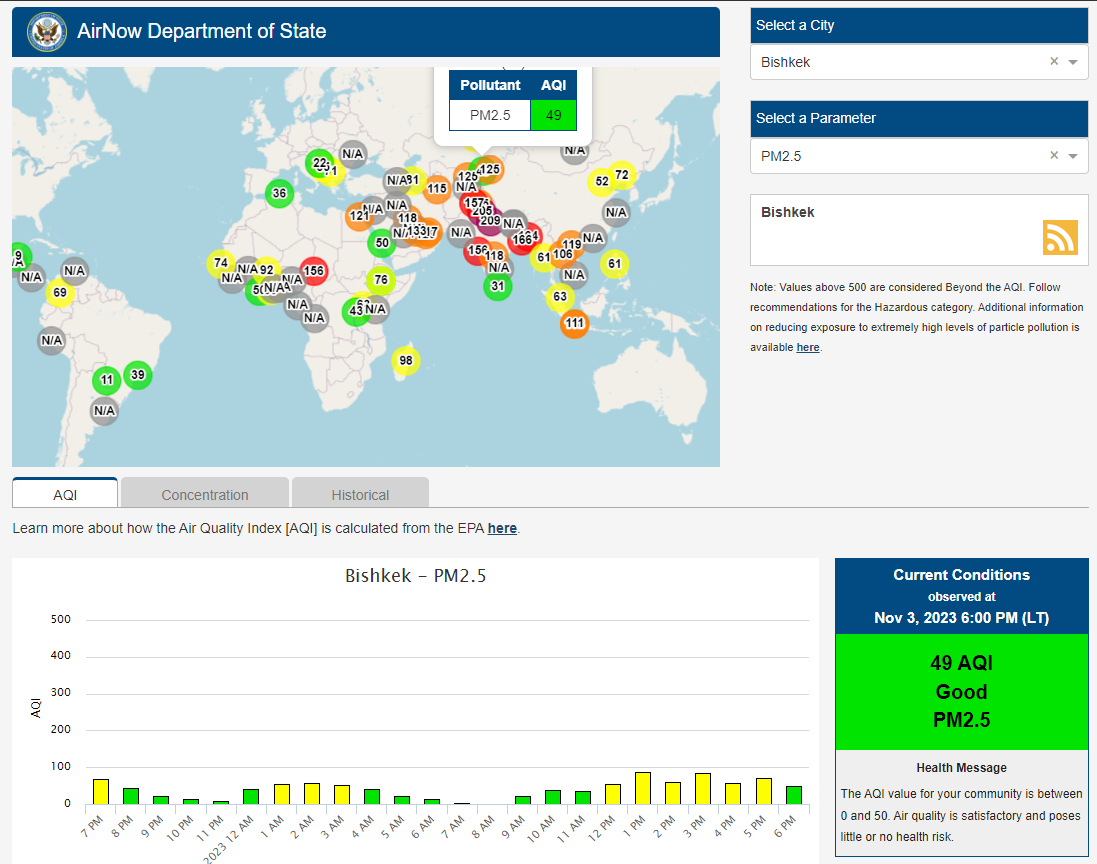The image size is (1097, 864).
Task: Follow the EPA AQI calculation 'here' link
Action: click(502, 528)
